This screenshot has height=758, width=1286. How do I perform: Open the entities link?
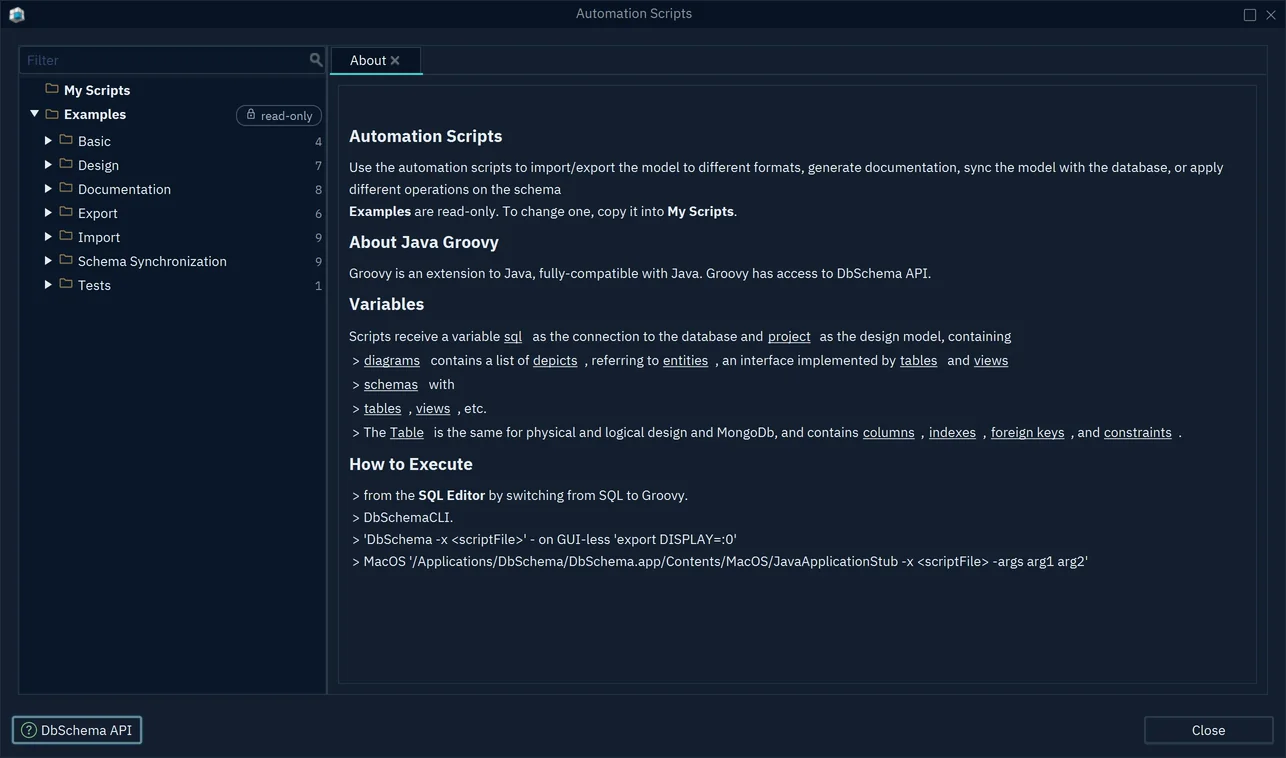click(685, 360)
